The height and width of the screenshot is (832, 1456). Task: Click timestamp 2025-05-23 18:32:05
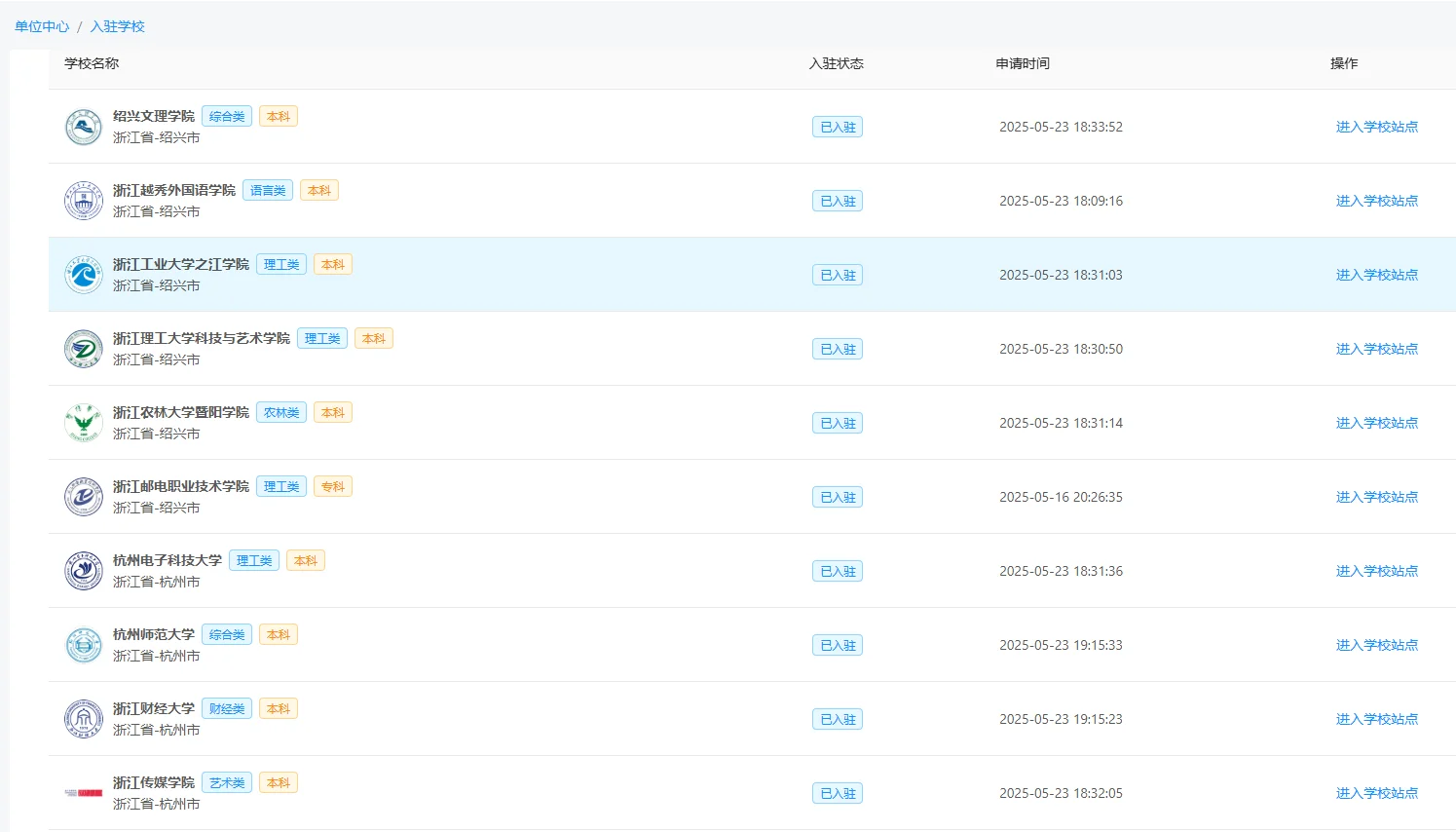click(x=1061, y=793)
